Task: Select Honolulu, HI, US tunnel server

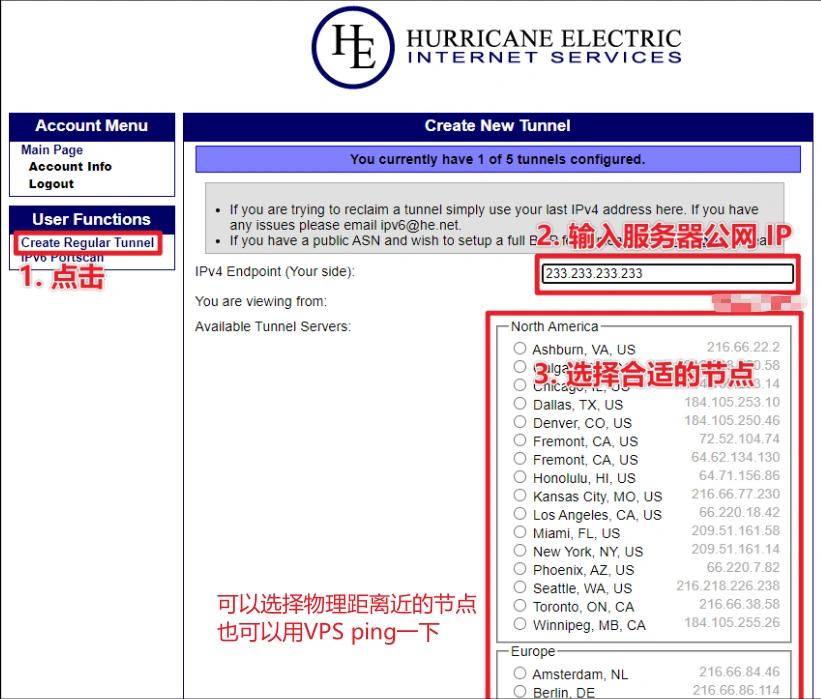Action: [519, 477]
